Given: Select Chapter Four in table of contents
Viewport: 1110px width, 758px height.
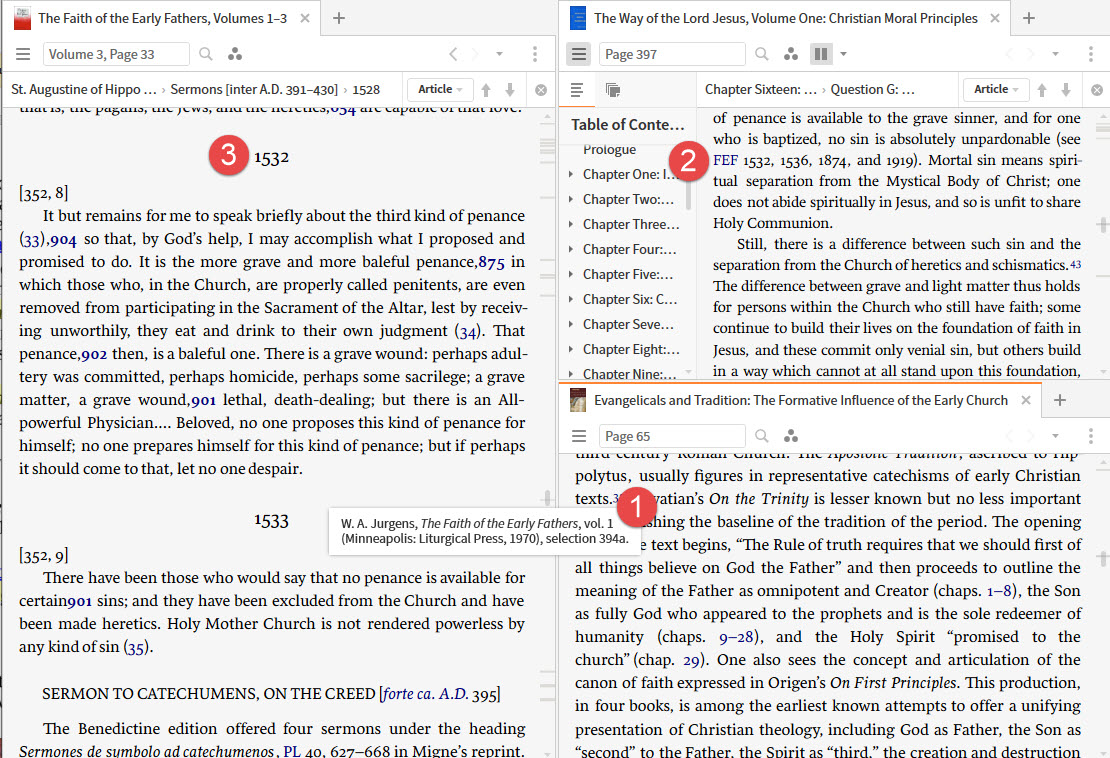Looking at the screenshot, I should point(629,249).
